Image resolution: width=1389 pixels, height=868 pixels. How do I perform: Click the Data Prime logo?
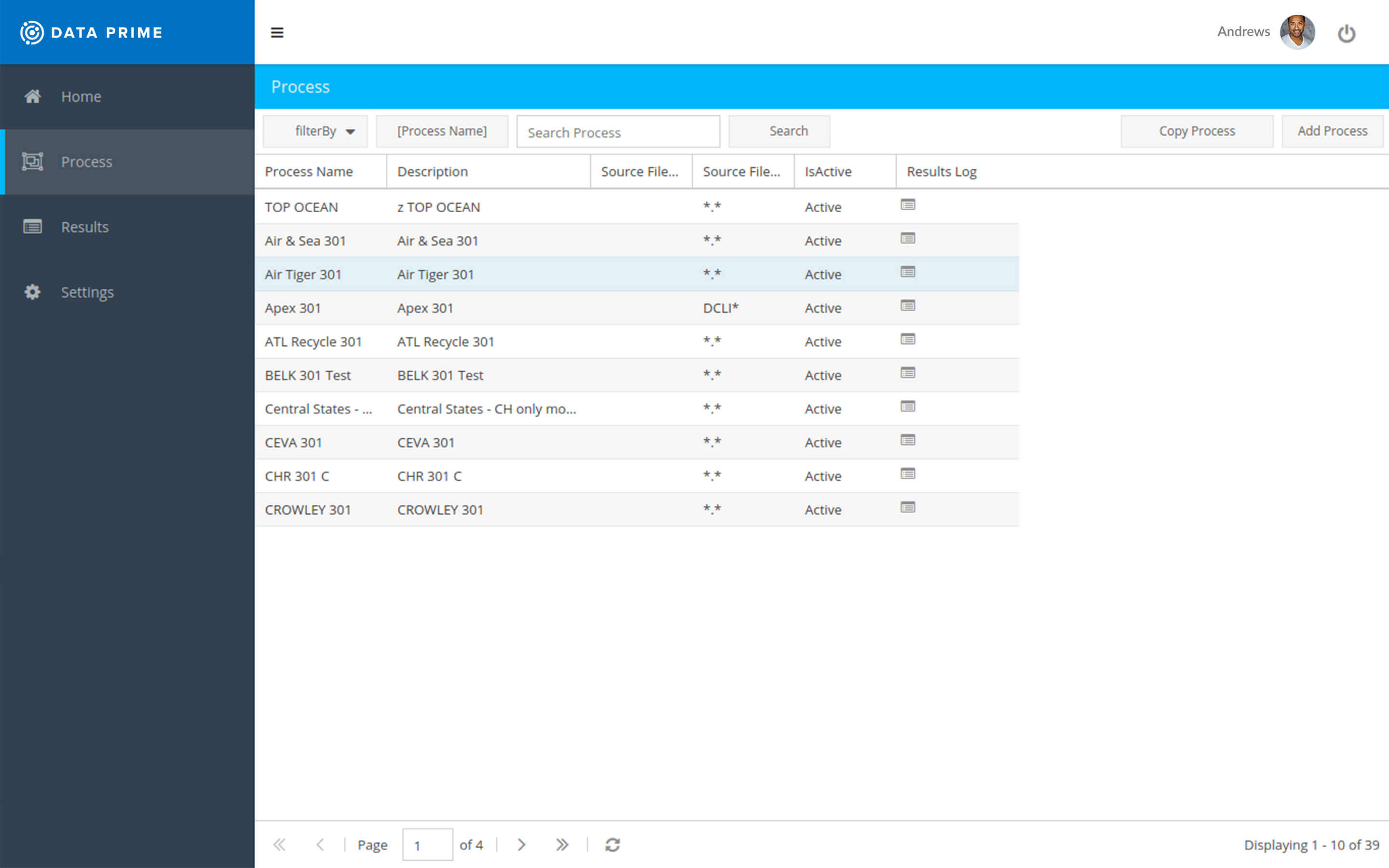point(91,32)
